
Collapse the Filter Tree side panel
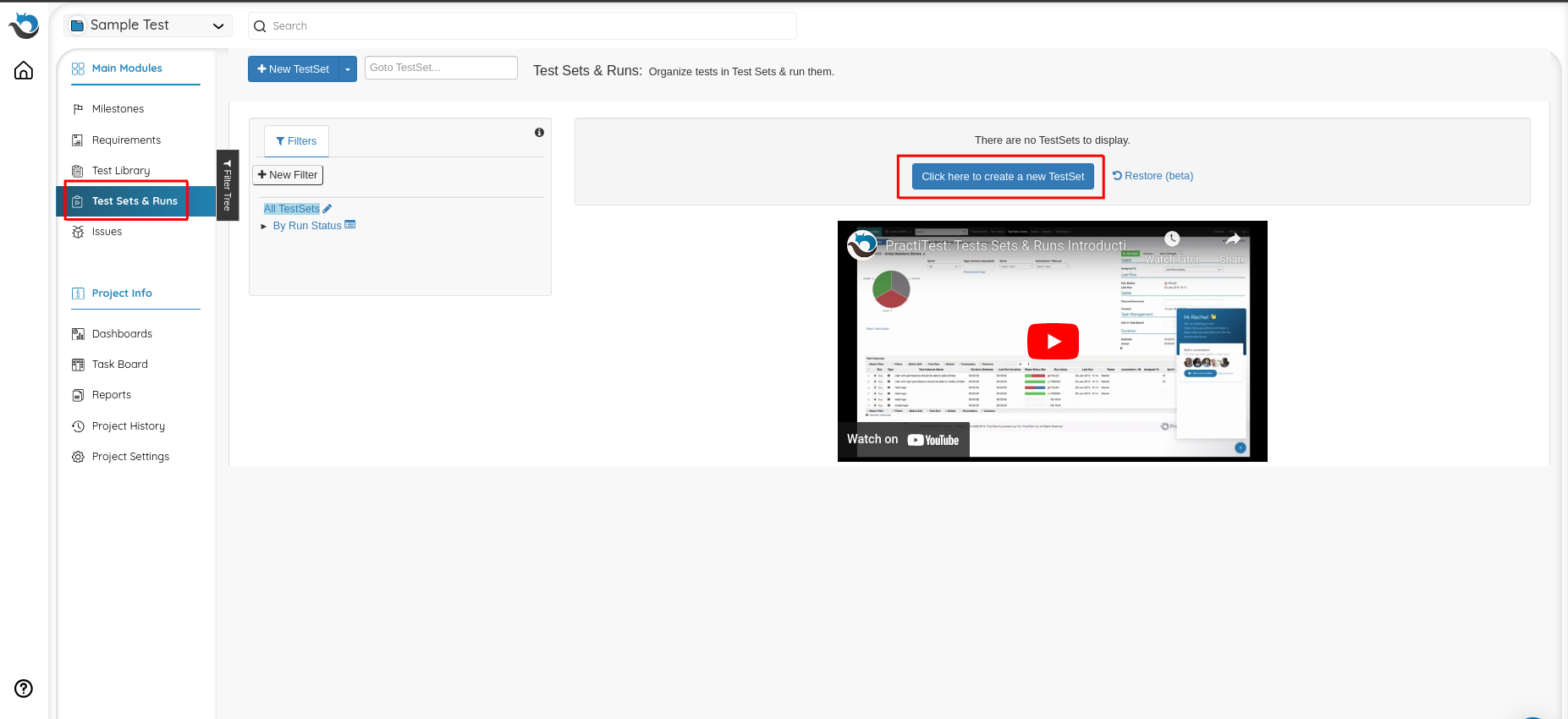(x=228, y=184)
